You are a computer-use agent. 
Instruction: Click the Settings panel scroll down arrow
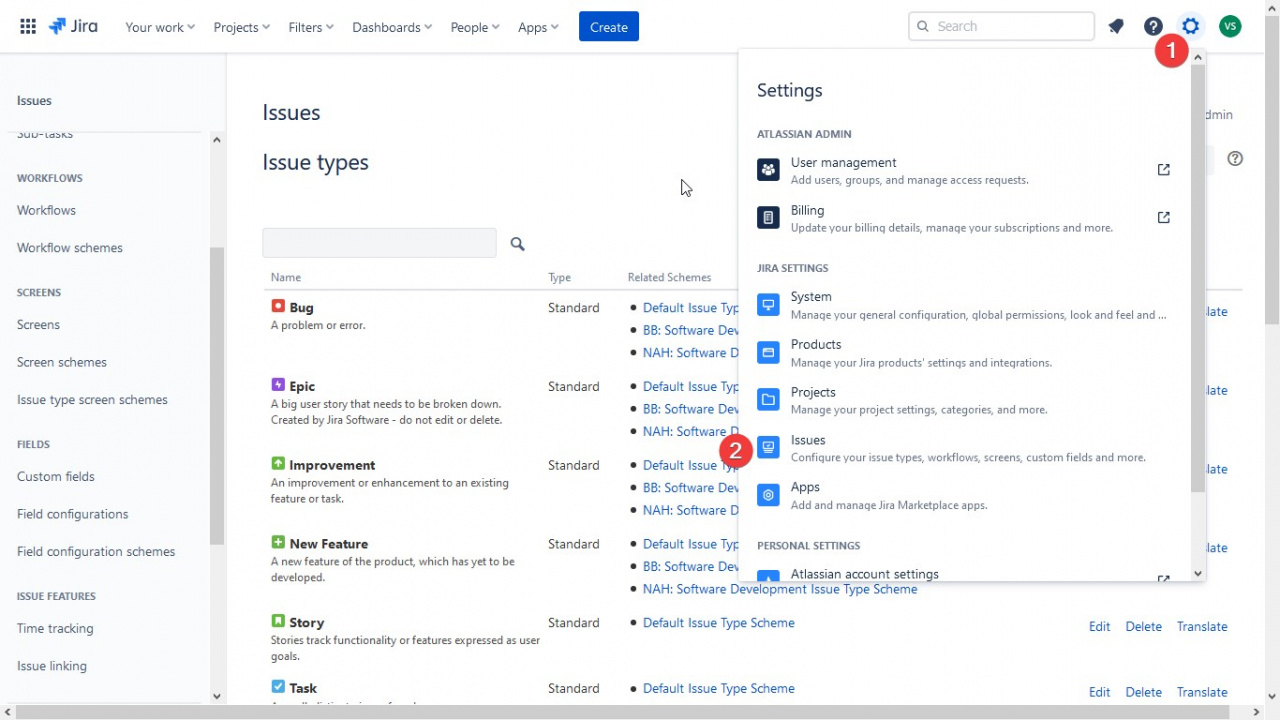1198,573
